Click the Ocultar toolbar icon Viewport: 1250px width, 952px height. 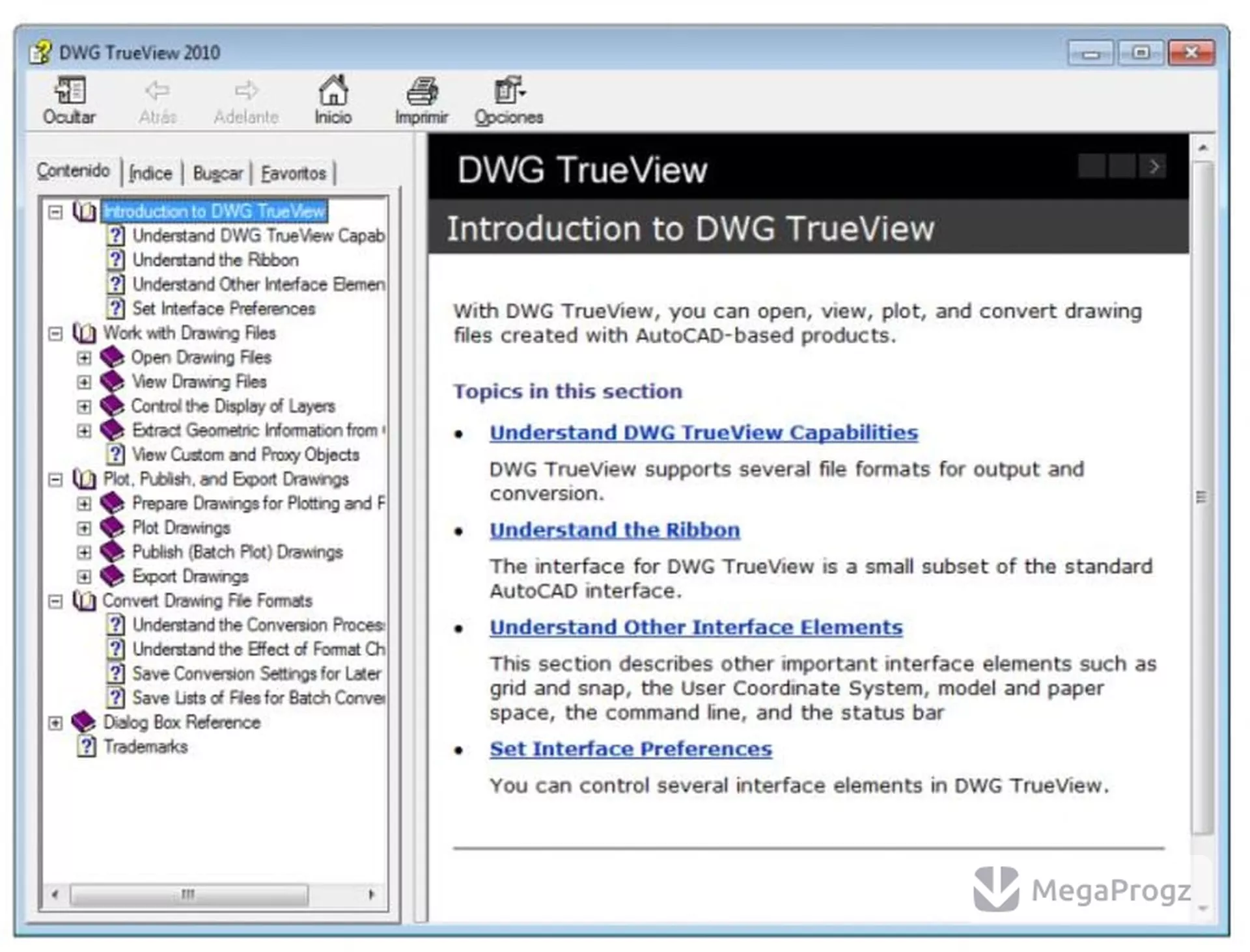coord(70,90)
